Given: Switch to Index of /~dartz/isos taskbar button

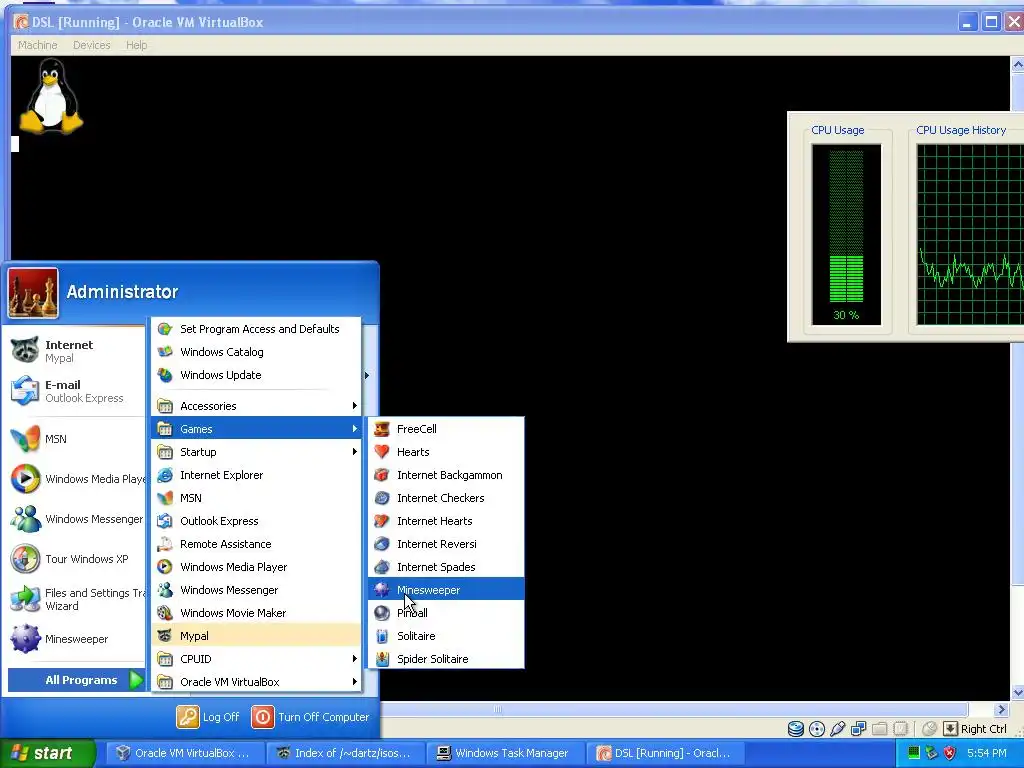Looking at the screenshot, I should click(x=345, y=753).
